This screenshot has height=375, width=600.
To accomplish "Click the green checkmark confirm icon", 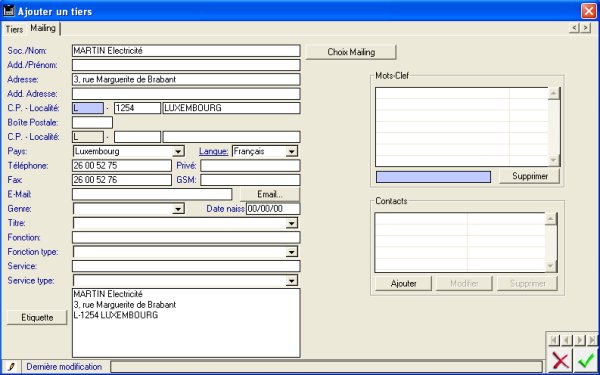I will pyautogui.click(x=586, y=360).
